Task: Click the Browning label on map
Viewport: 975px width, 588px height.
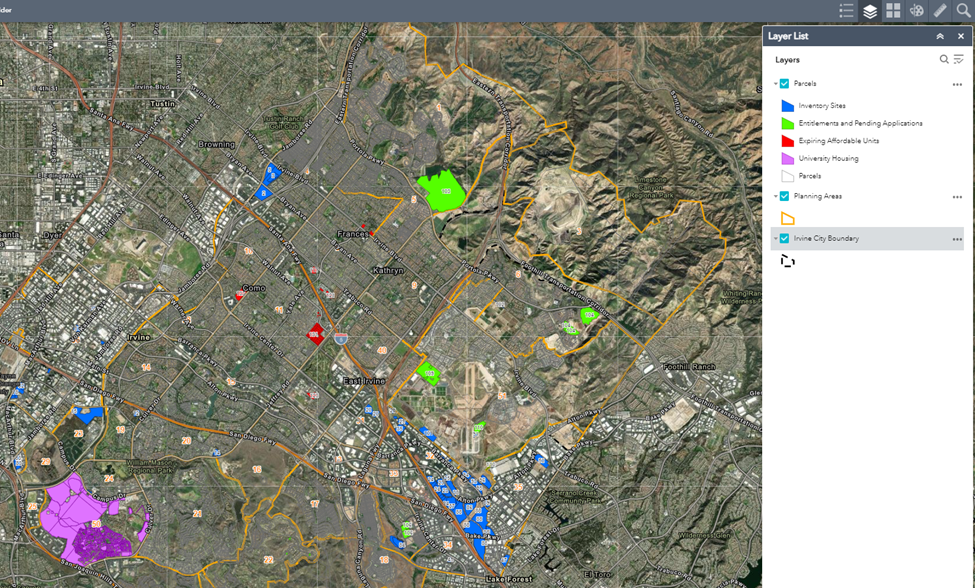Action: coord(216,144)
